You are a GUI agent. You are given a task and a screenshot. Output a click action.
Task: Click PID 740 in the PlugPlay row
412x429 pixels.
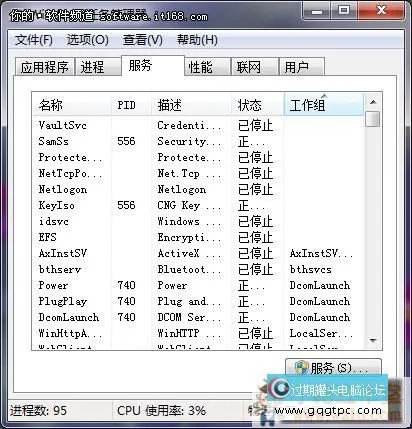126,301
